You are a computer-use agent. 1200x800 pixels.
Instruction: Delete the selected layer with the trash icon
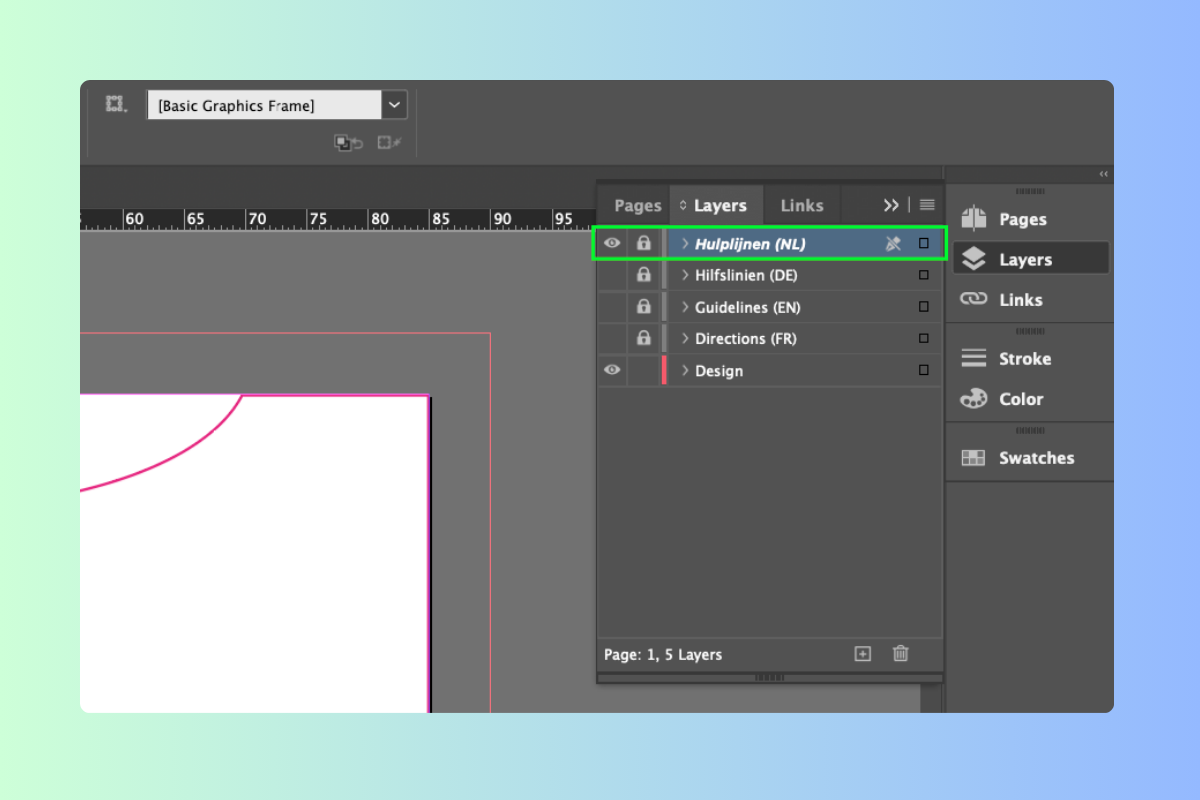pos(901,654)
